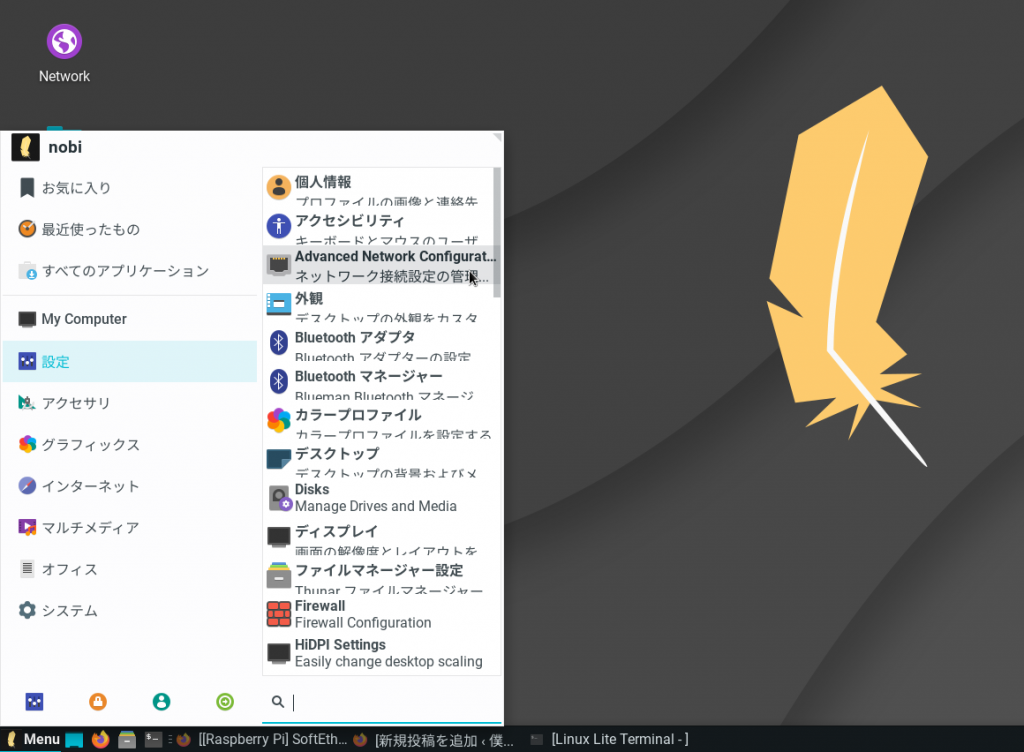Click the show desktop taskbar icon
The image size is (1024, 752).
click(74, 740)
